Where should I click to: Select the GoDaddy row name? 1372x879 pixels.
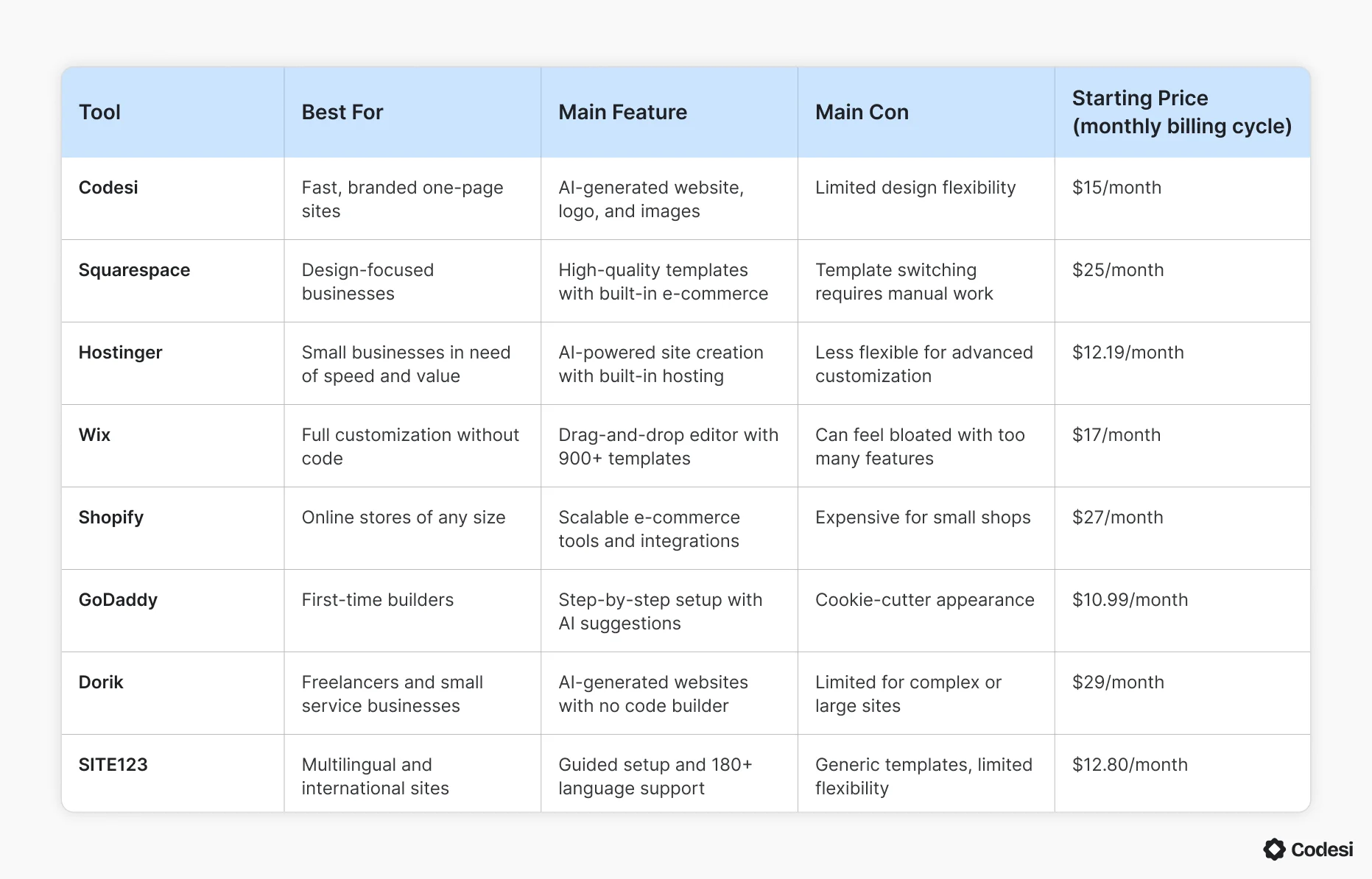(x=118, y=600)
